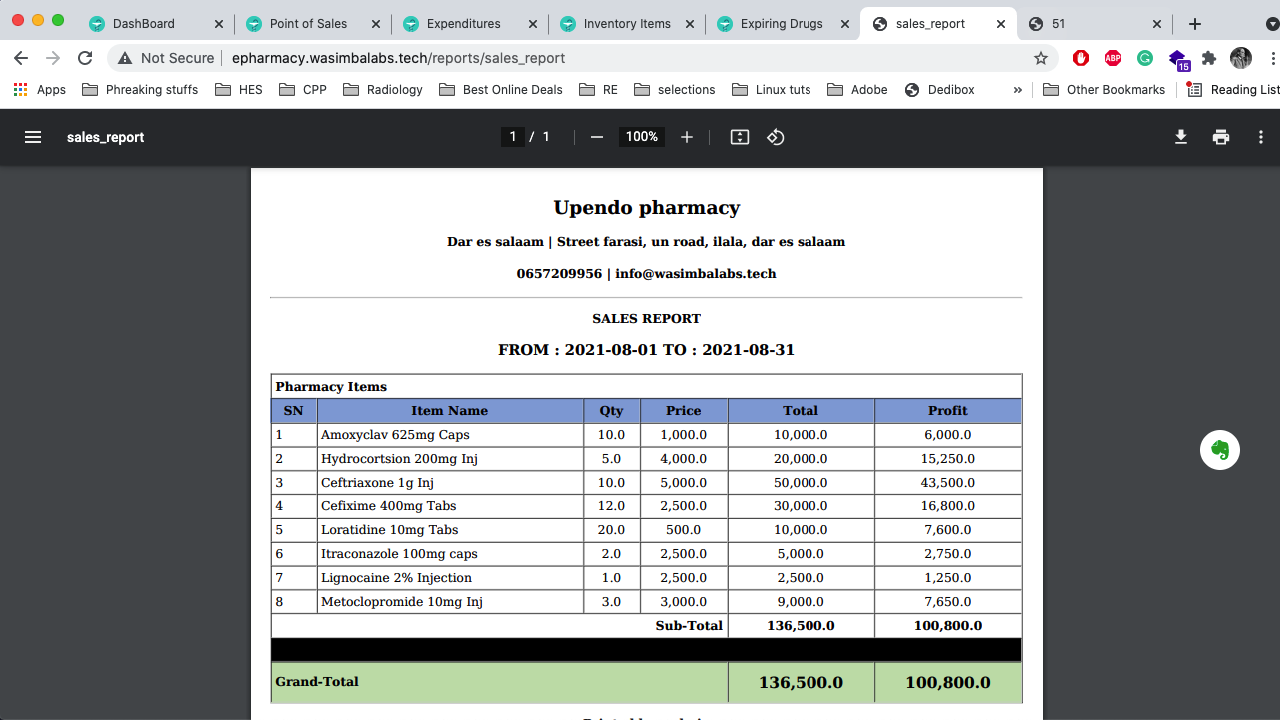
Task: Open a new browser tab
Action: pos(1195,24)
